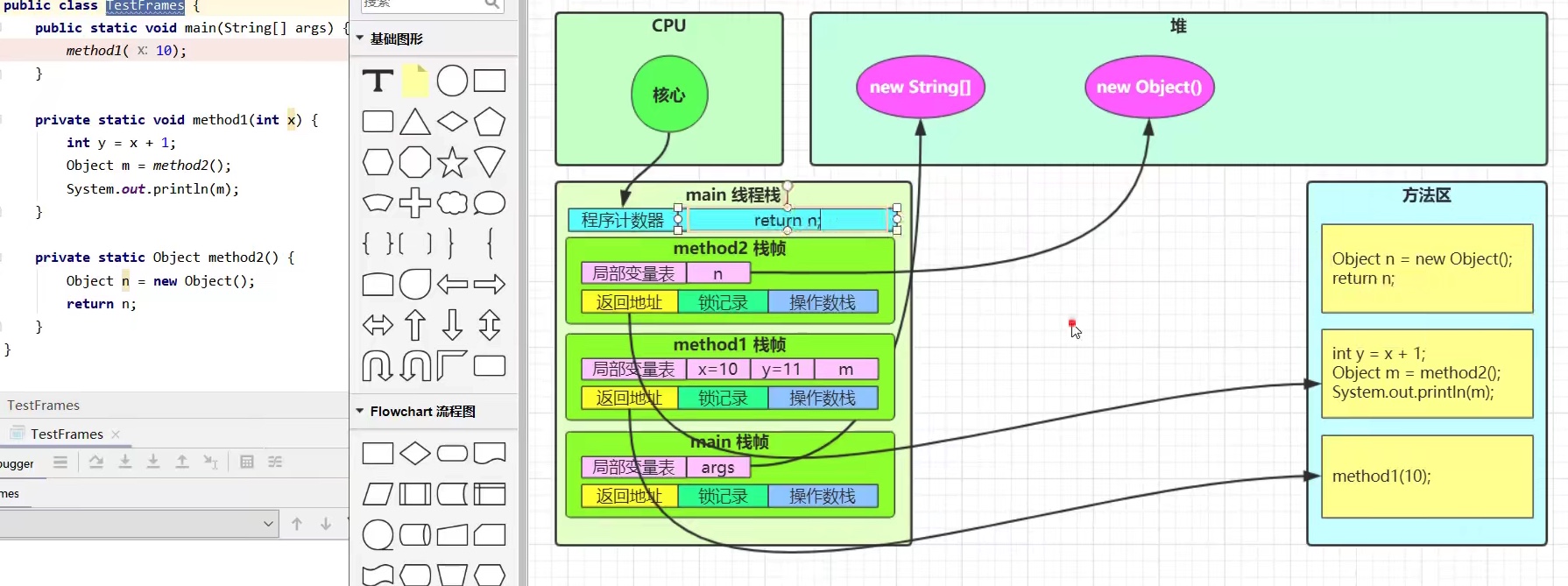Select the octagon shape in 基础图形

[415, 162]
